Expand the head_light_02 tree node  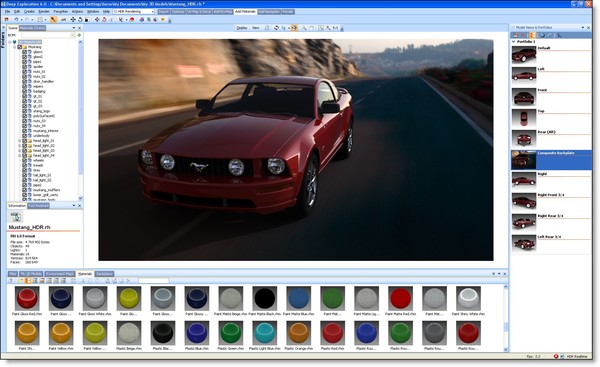click(x=20, y=146)
